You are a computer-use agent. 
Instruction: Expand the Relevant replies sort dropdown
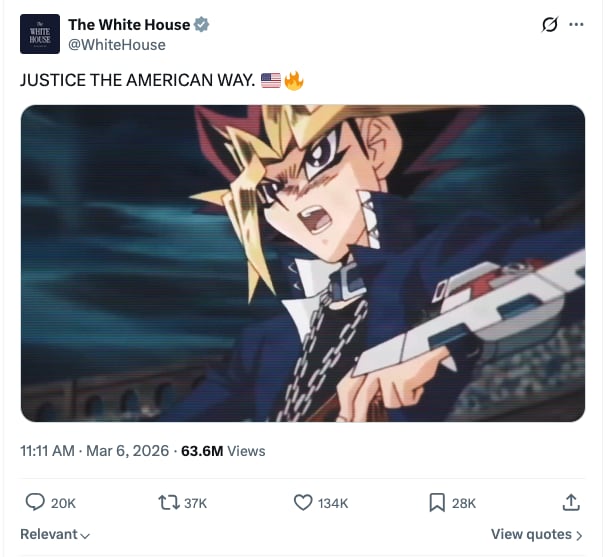click(x=55, y=534)
